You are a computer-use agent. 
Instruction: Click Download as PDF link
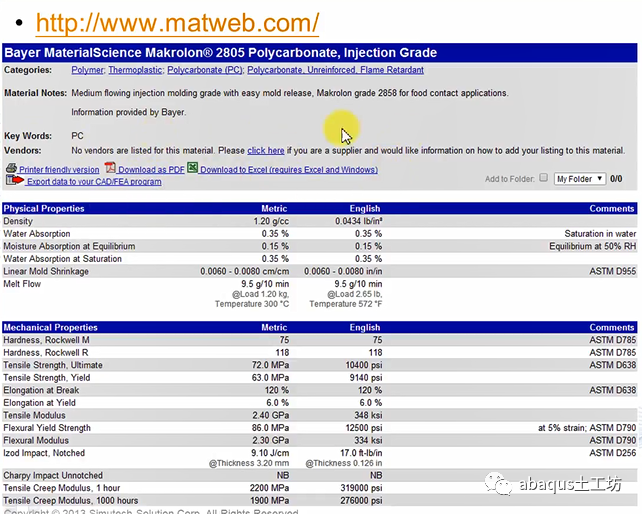151,170
